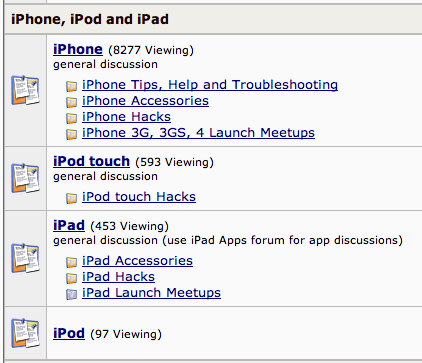Click the forum status icon beside iPod touch
Viewport: 422px width, 363px height.
coord(25,178)
